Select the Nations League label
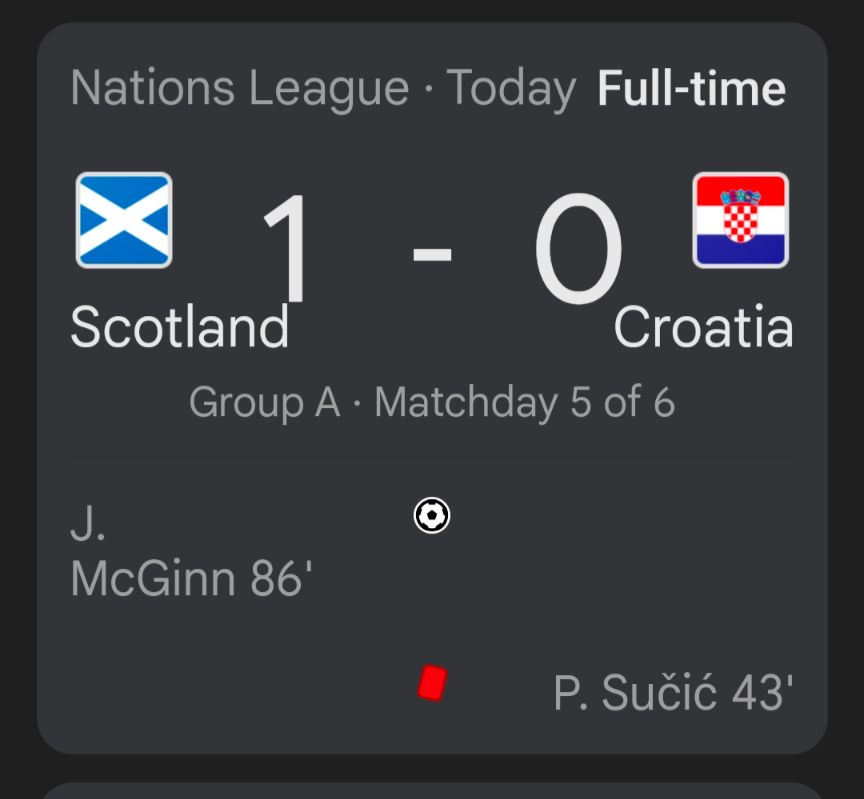This screenshot has height=799, width=864. 240,88
